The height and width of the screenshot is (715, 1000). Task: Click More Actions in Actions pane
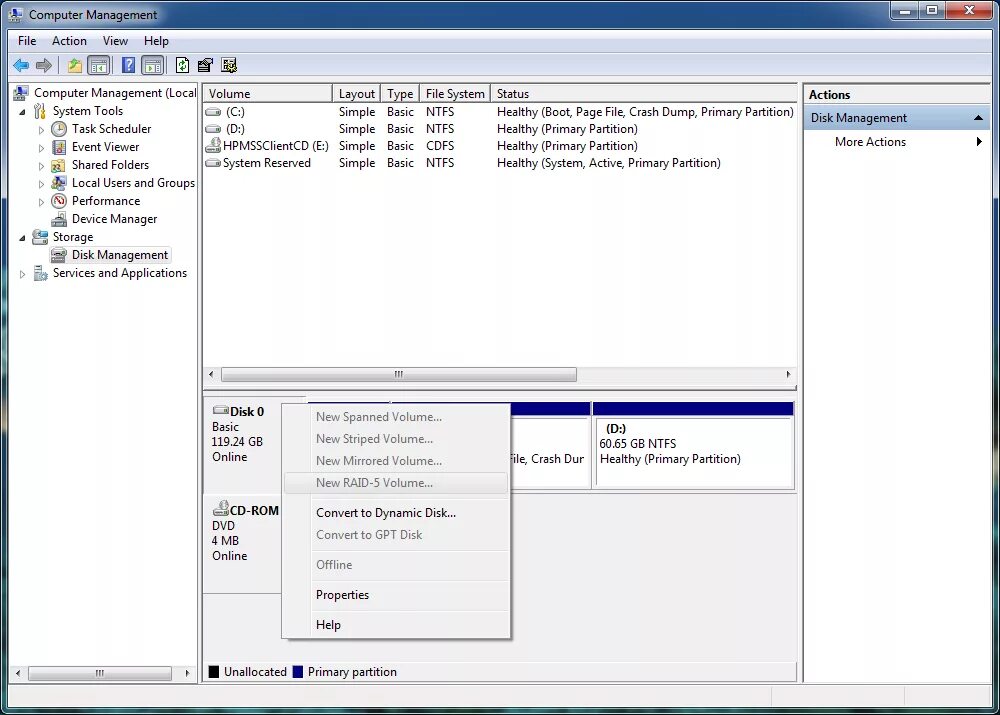click(870, 142)
